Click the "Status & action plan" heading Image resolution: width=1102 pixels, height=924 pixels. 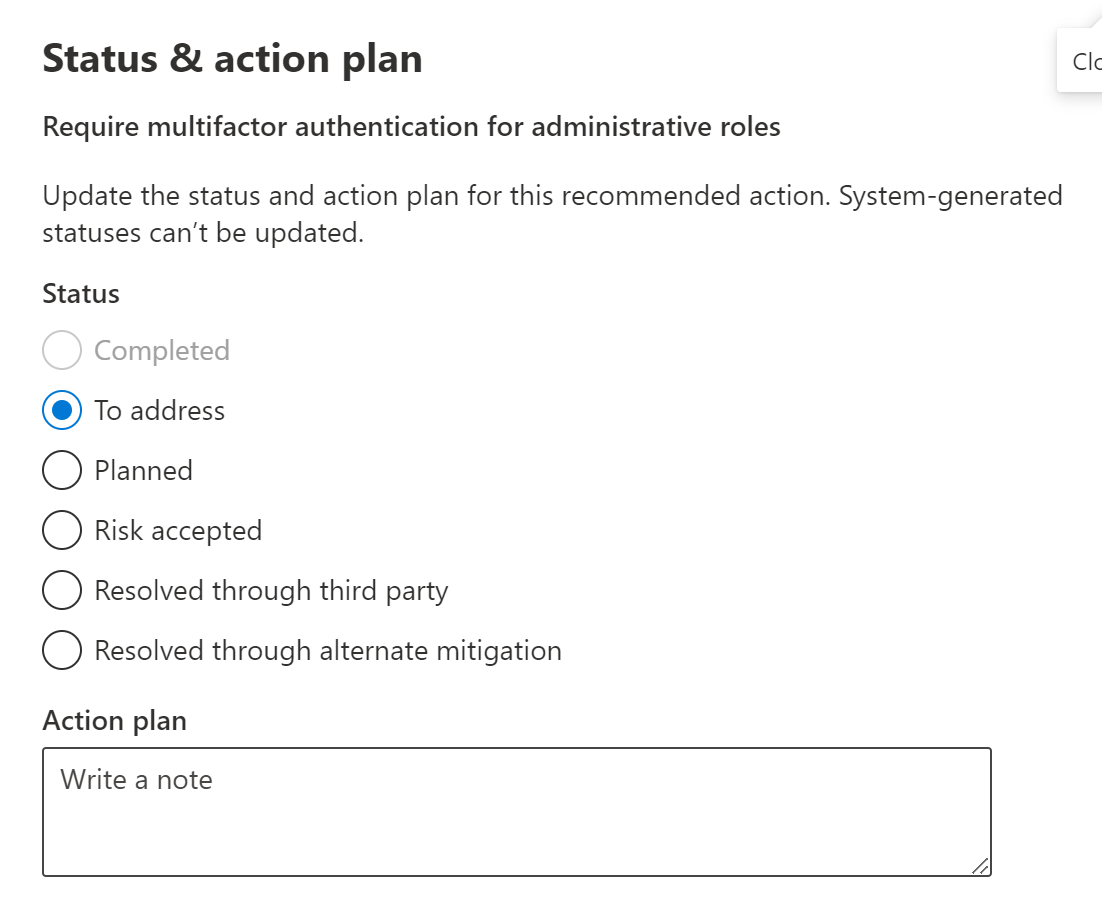pyautogui.click(x=232, y=59)
